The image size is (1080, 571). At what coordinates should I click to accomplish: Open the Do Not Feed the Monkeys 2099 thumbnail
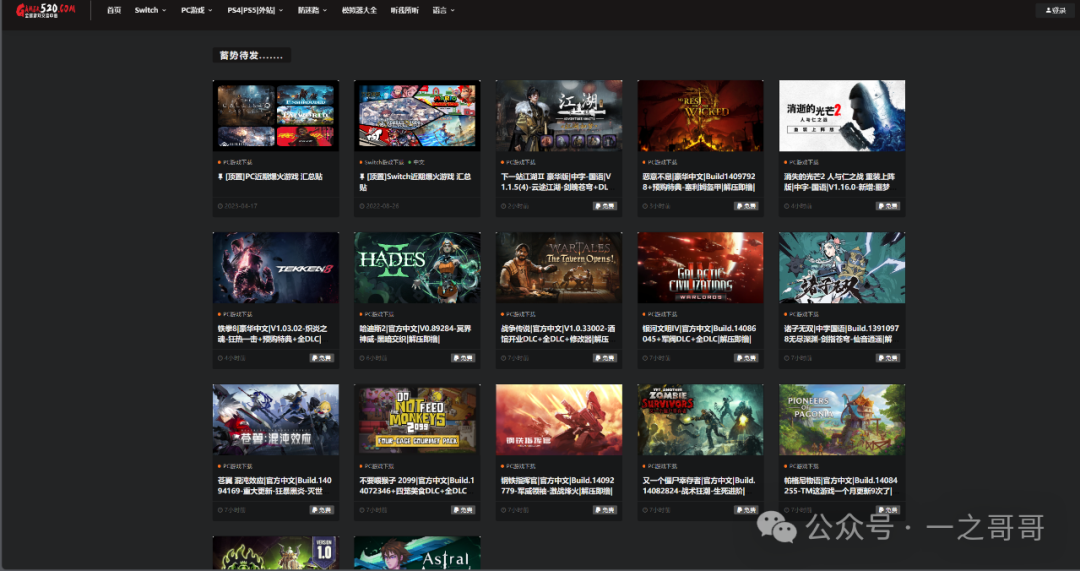417,420
